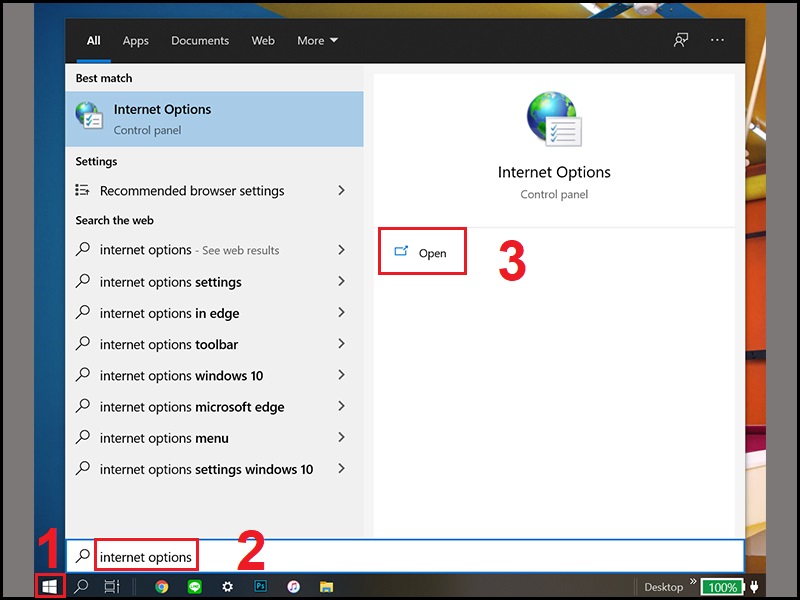Click Open in the preview pane
Viewport: 800px width, 600px height.
pos(422,252)
